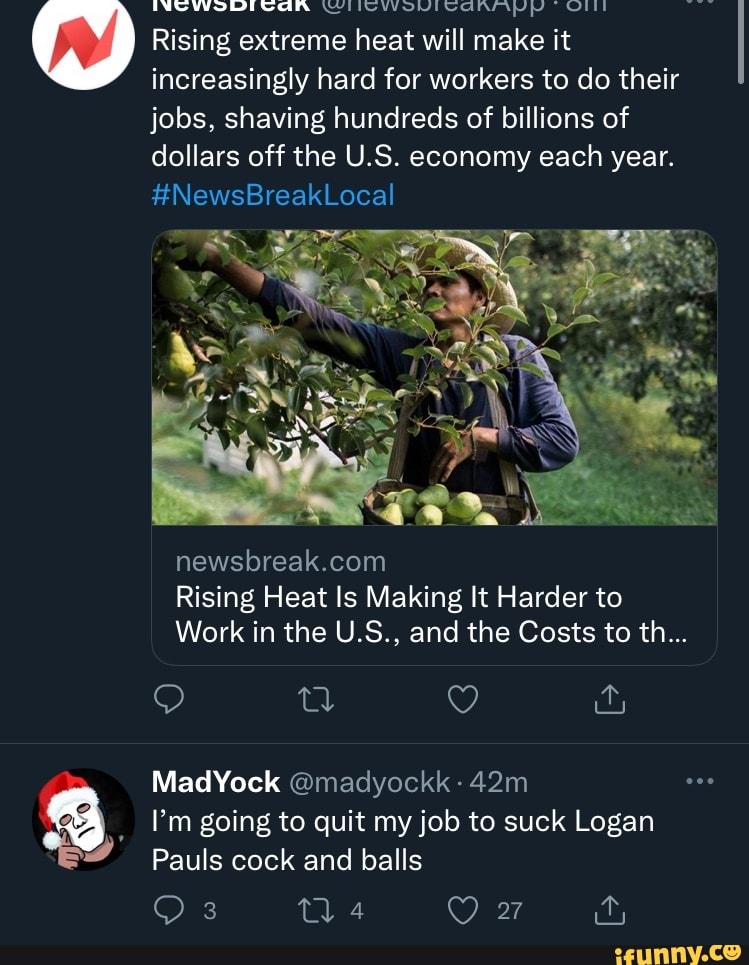Image resolution: width=749 pixels, height=965 pixels.
Task: Open more options for MadYock's tweet
Action: 699,781
